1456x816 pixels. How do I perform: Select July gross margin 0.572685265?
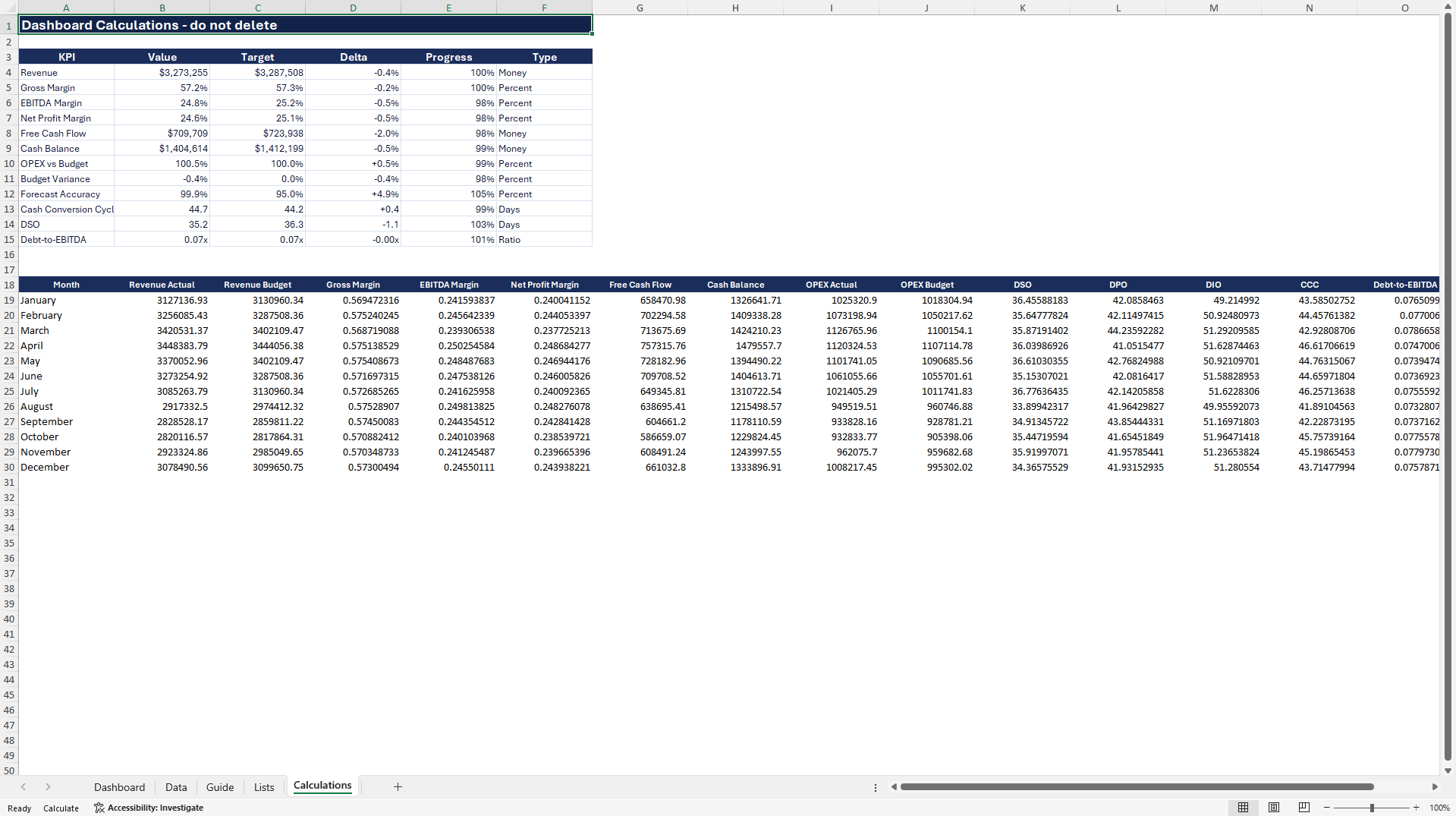click(x=353, y=391)
